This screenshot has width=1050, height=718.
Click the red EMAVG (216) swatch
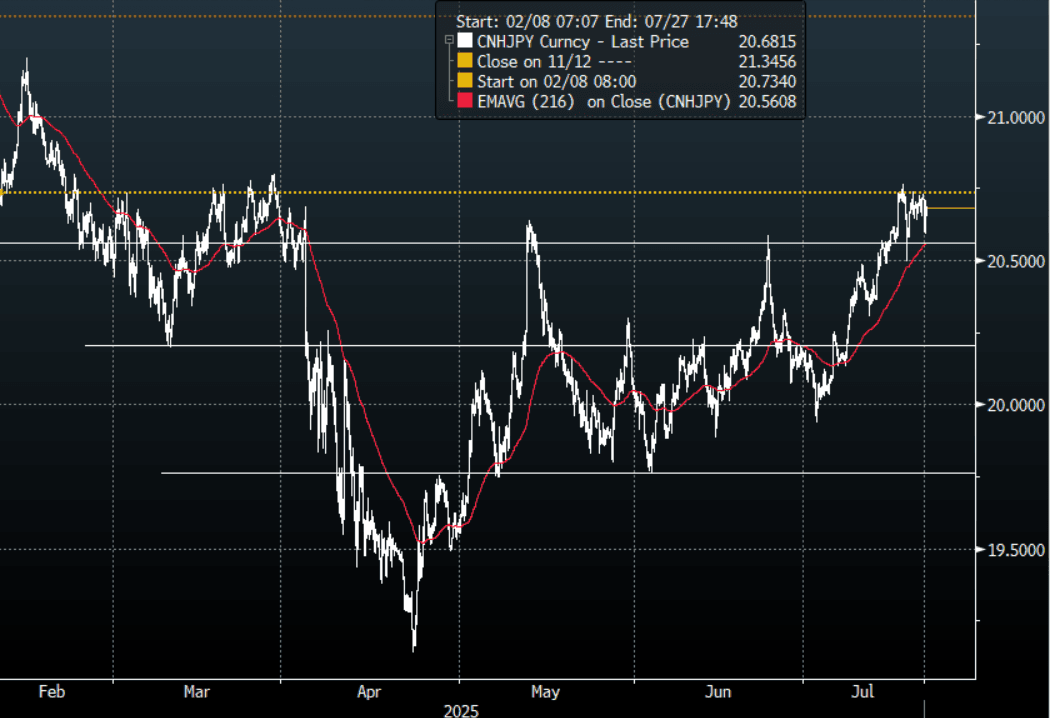point(465,102)
